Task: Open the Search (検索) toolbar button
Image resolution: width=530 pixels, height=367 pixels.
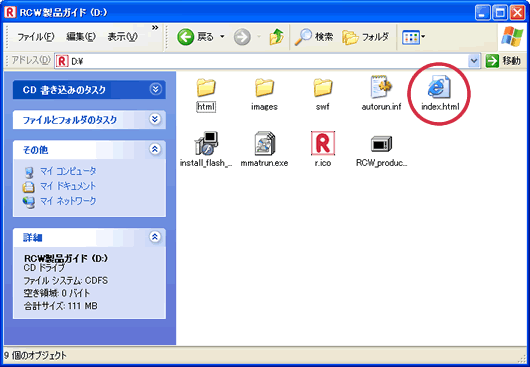Action: point(314,36)
